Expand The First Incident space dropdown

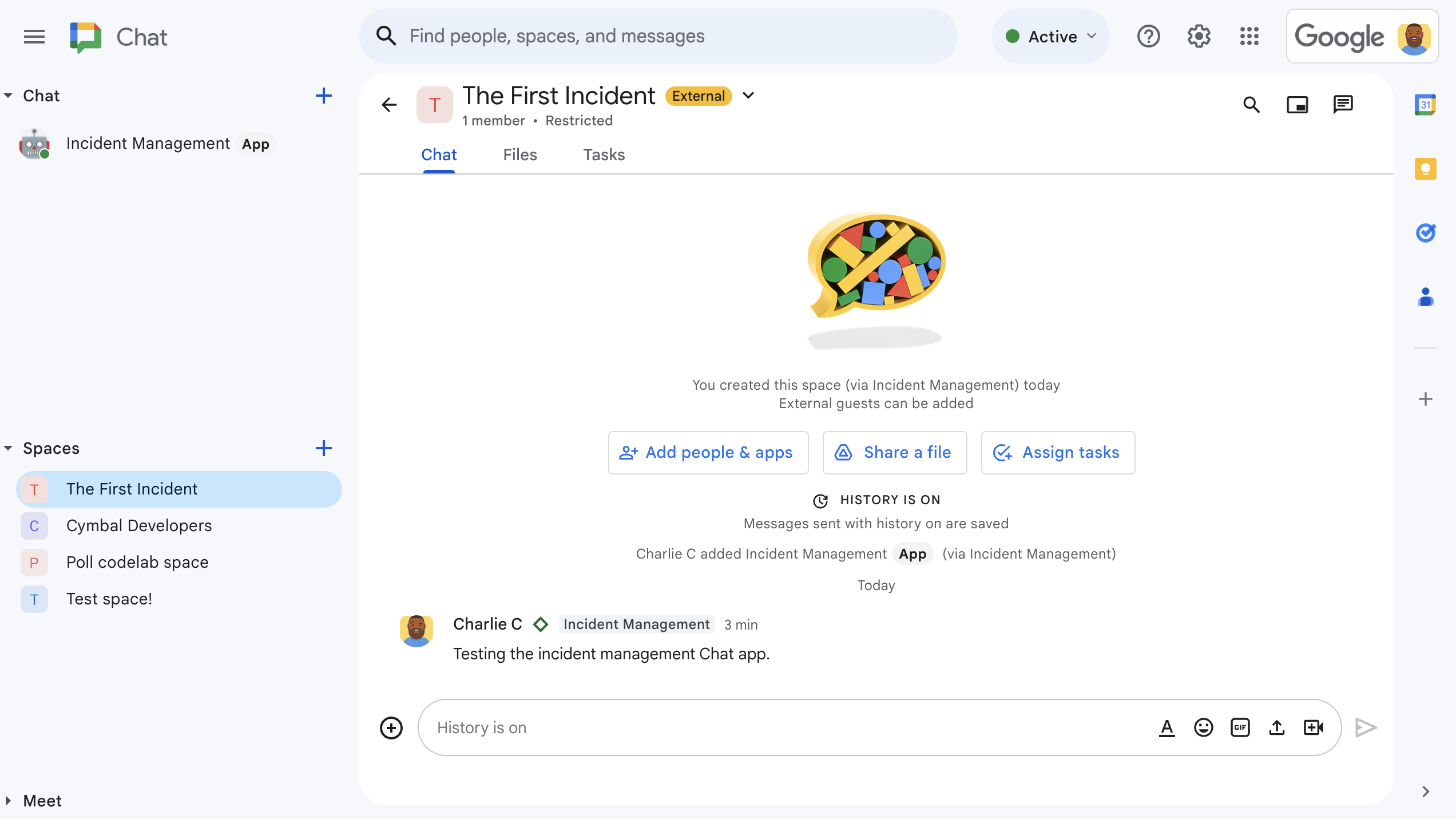click(750, 96)
